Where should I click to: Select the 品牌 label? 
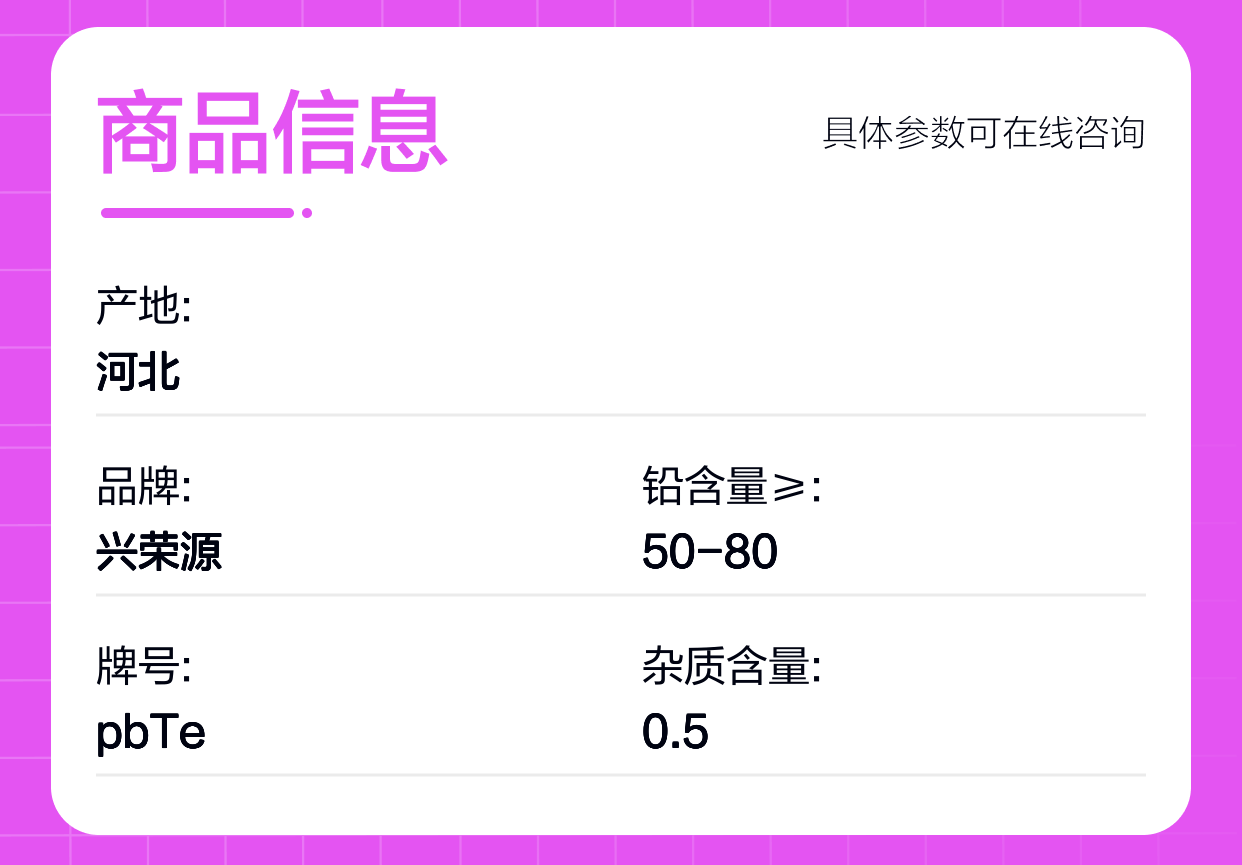143,488
